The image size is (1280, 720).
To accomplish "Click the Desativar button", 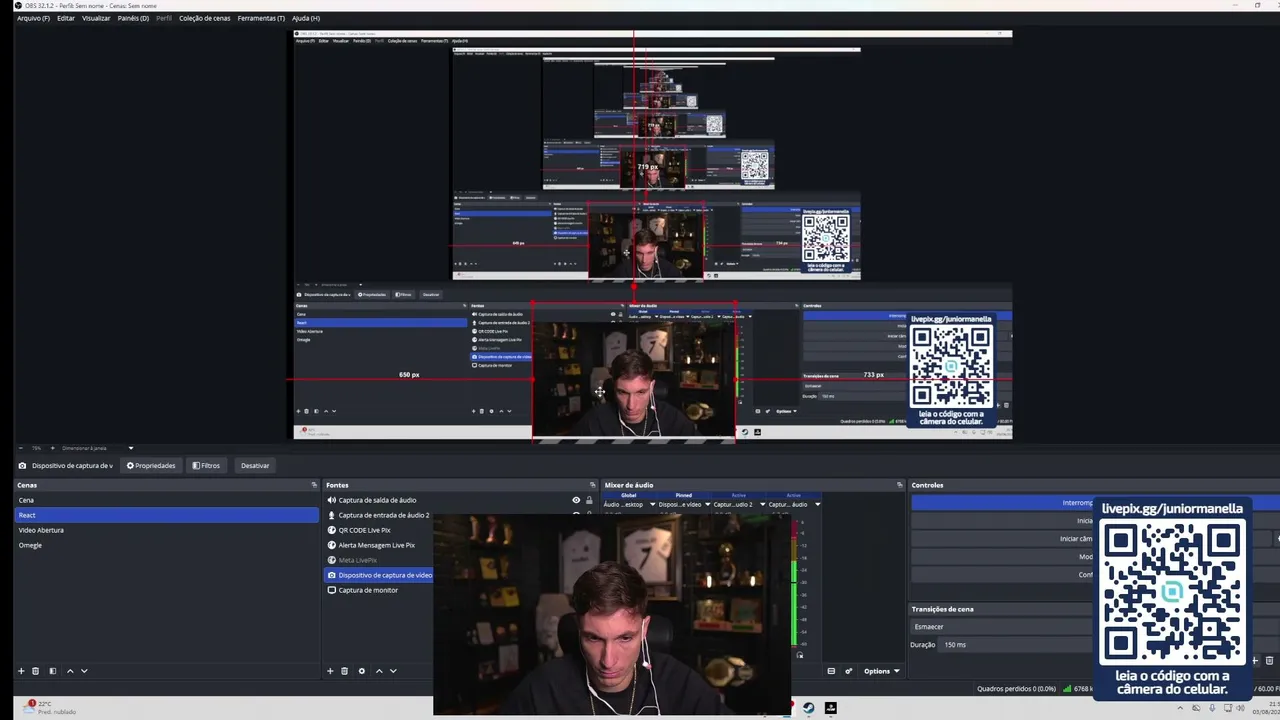I will (x=255, y=465).
